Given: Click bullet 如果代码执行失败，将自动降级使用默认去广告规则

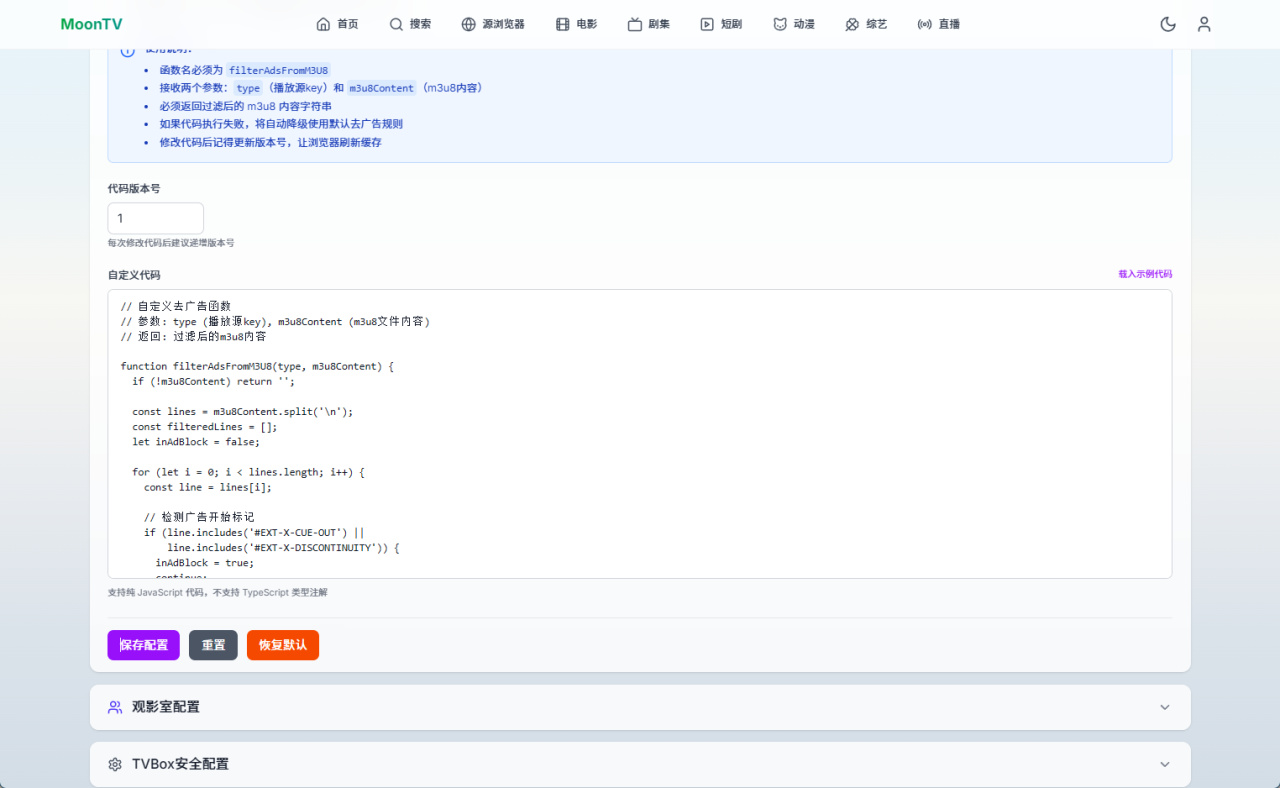Looking at the screenshot, I should click(281, 124).
